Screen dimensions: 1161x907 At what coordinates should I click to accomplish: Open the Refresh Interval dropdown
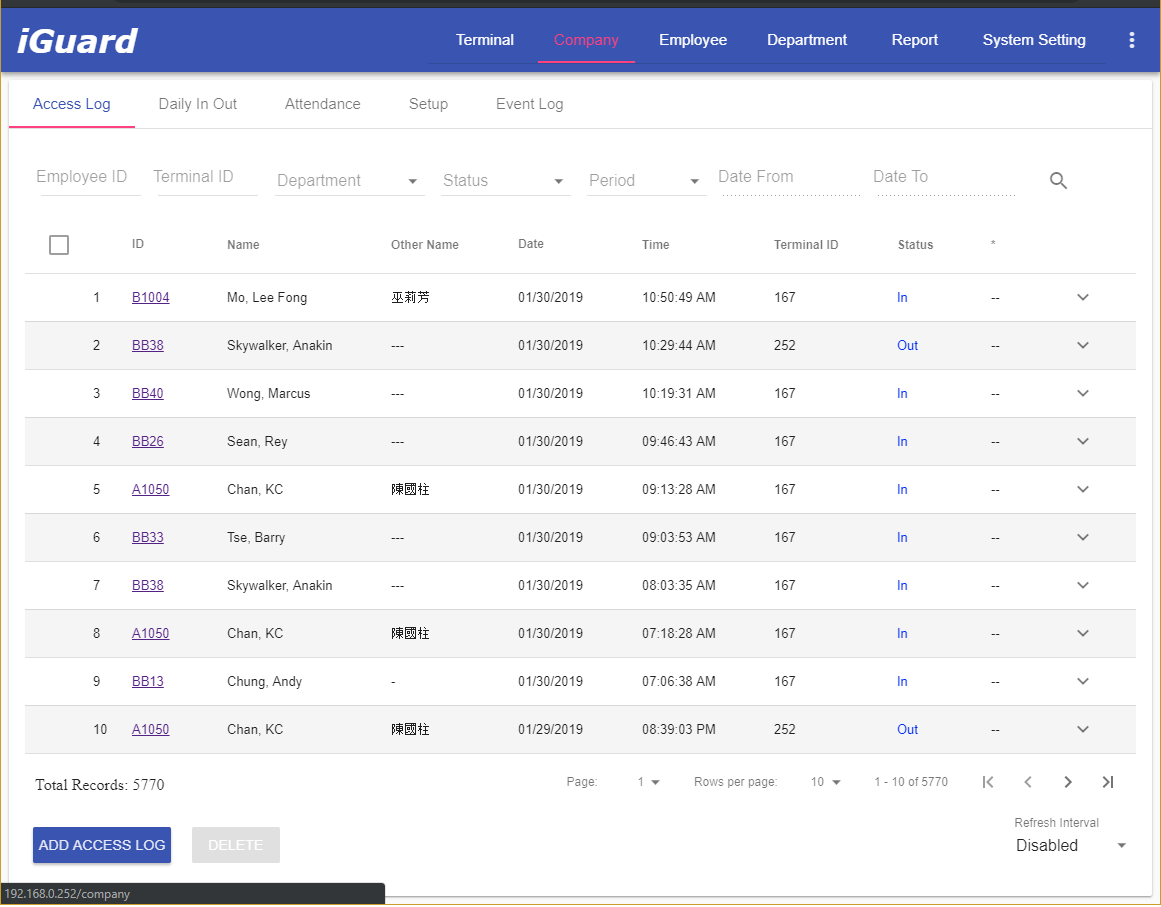click(x=1071, y=846)
